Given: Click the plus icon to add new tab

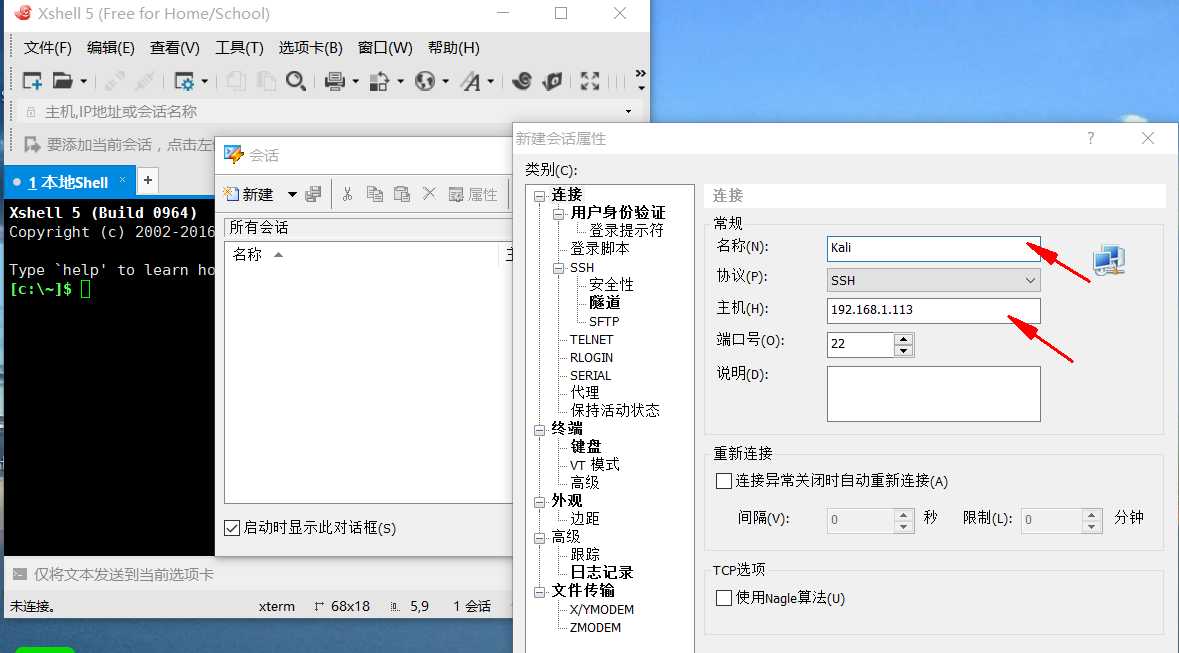Looking at the screenshot, I should tap(148, 181).
